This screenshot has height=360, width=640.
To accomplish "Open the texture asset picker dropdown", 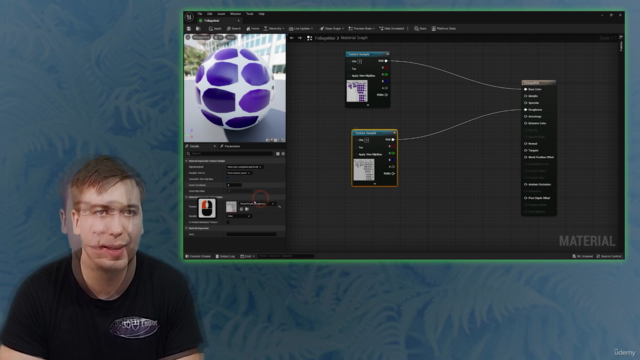I will (x=257, y=203).
